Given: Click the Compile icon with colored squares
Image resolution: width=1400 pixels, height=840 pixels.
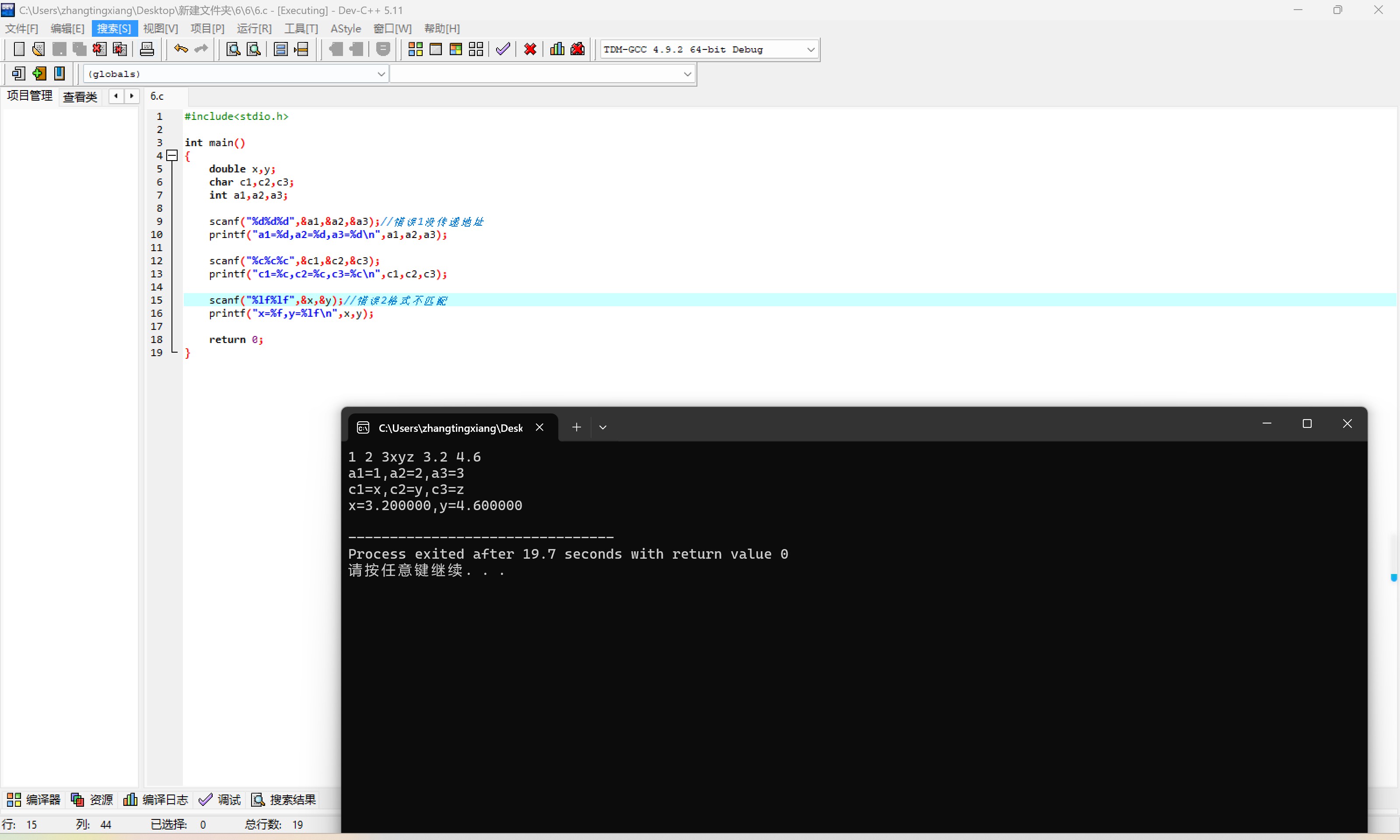Looking at the screenshot, I should click(x=415, y=49).
